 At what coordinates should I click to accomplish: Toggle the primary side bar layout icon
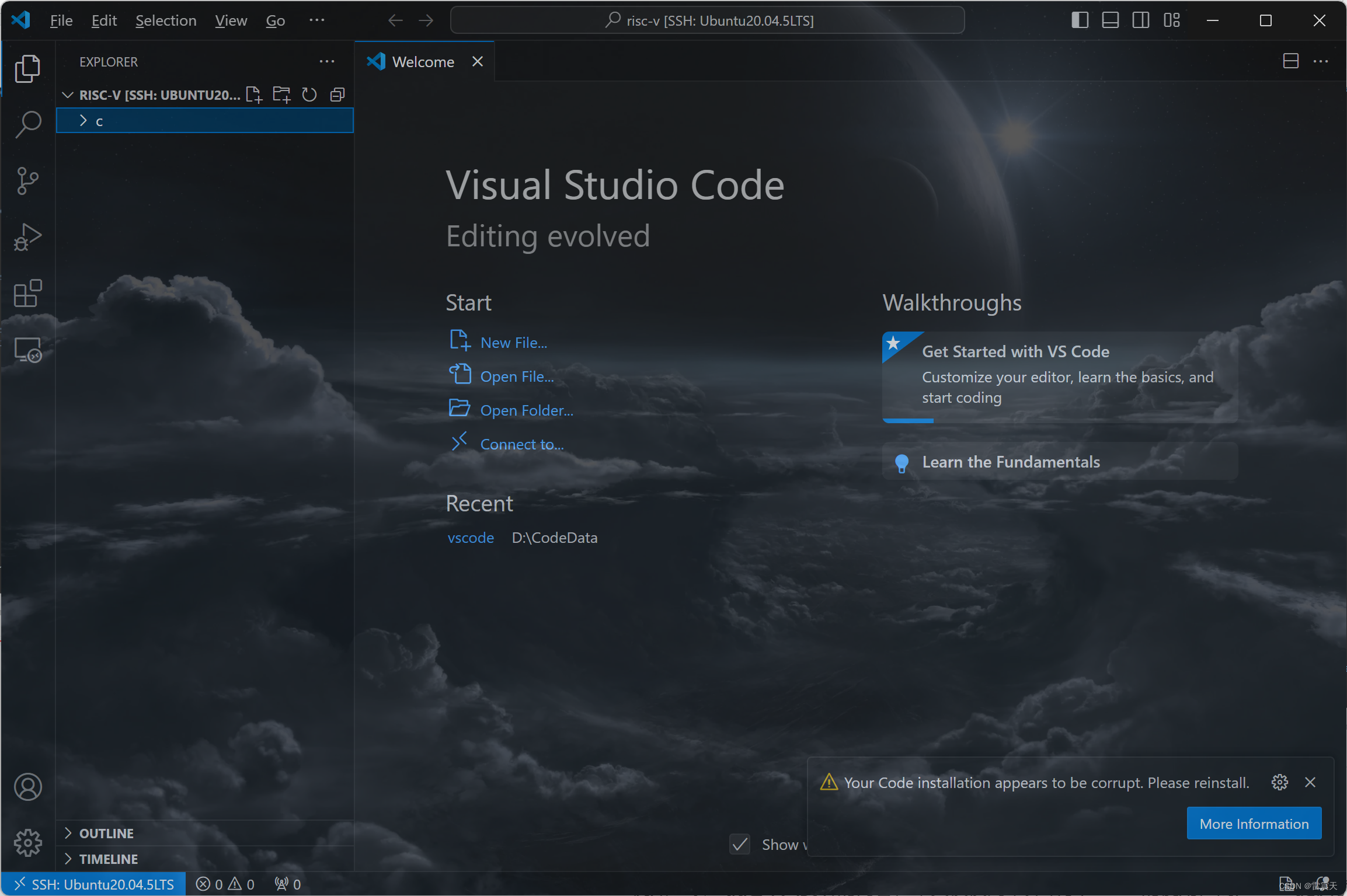tap(1080, 20)
